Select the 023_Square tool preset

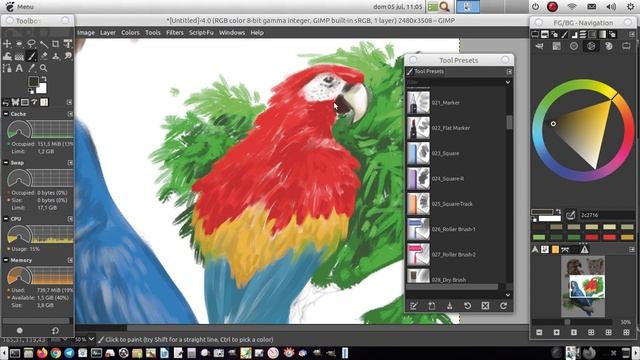456,153
